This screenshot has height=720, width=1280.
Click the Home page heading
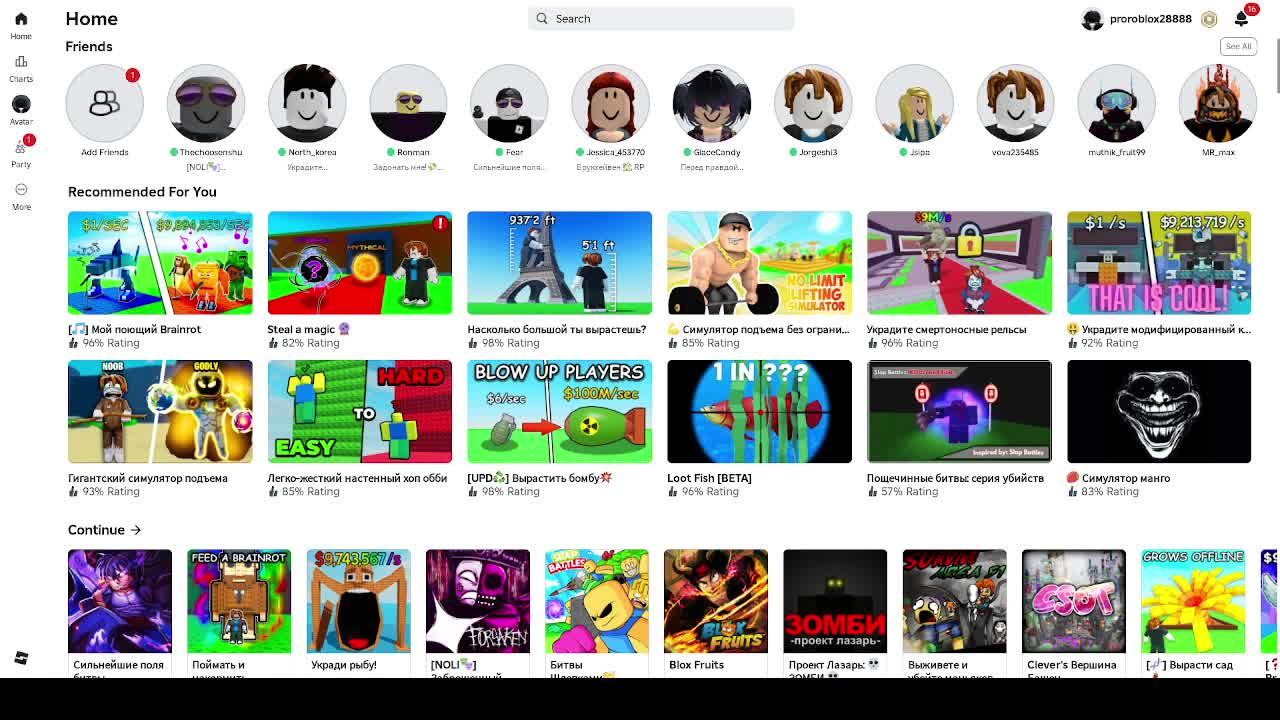pos(92,19)
